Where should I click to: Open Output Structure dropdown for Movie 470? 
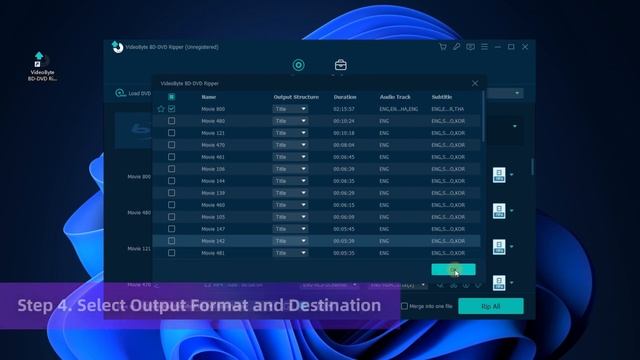pos(290,145)
